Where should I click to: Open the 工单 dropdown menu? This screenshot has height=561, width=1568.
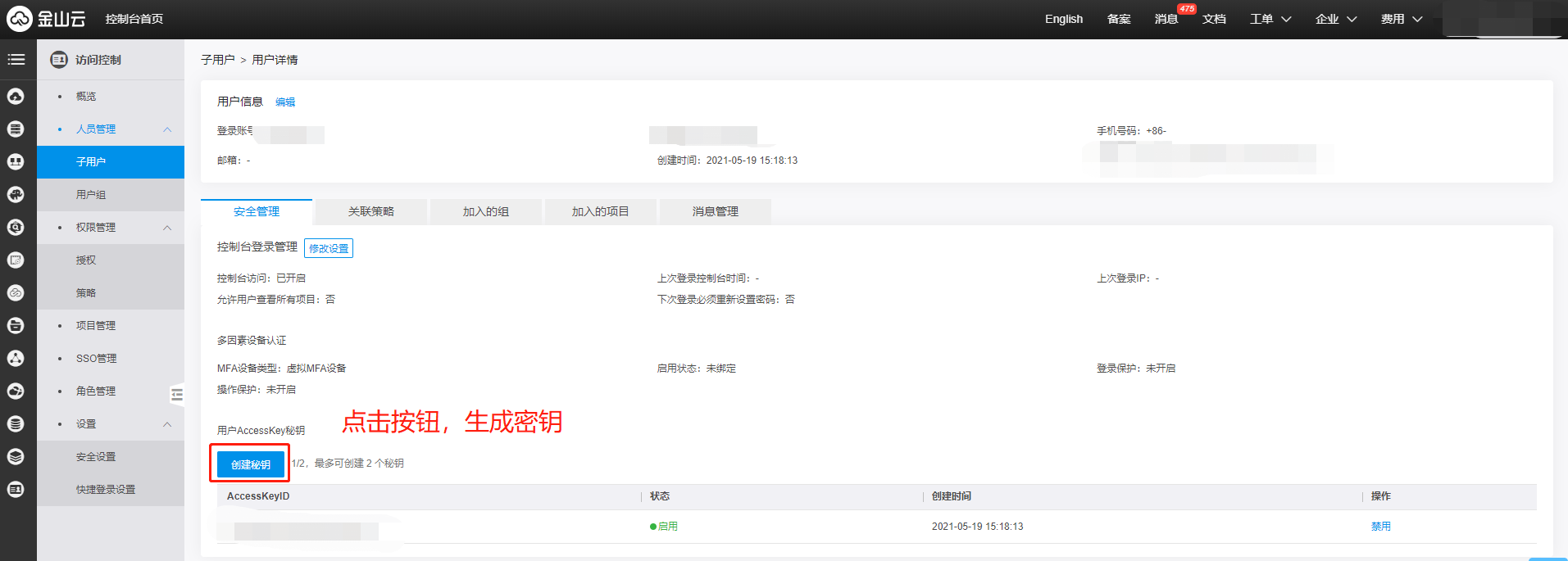(x=1270, y=19)
